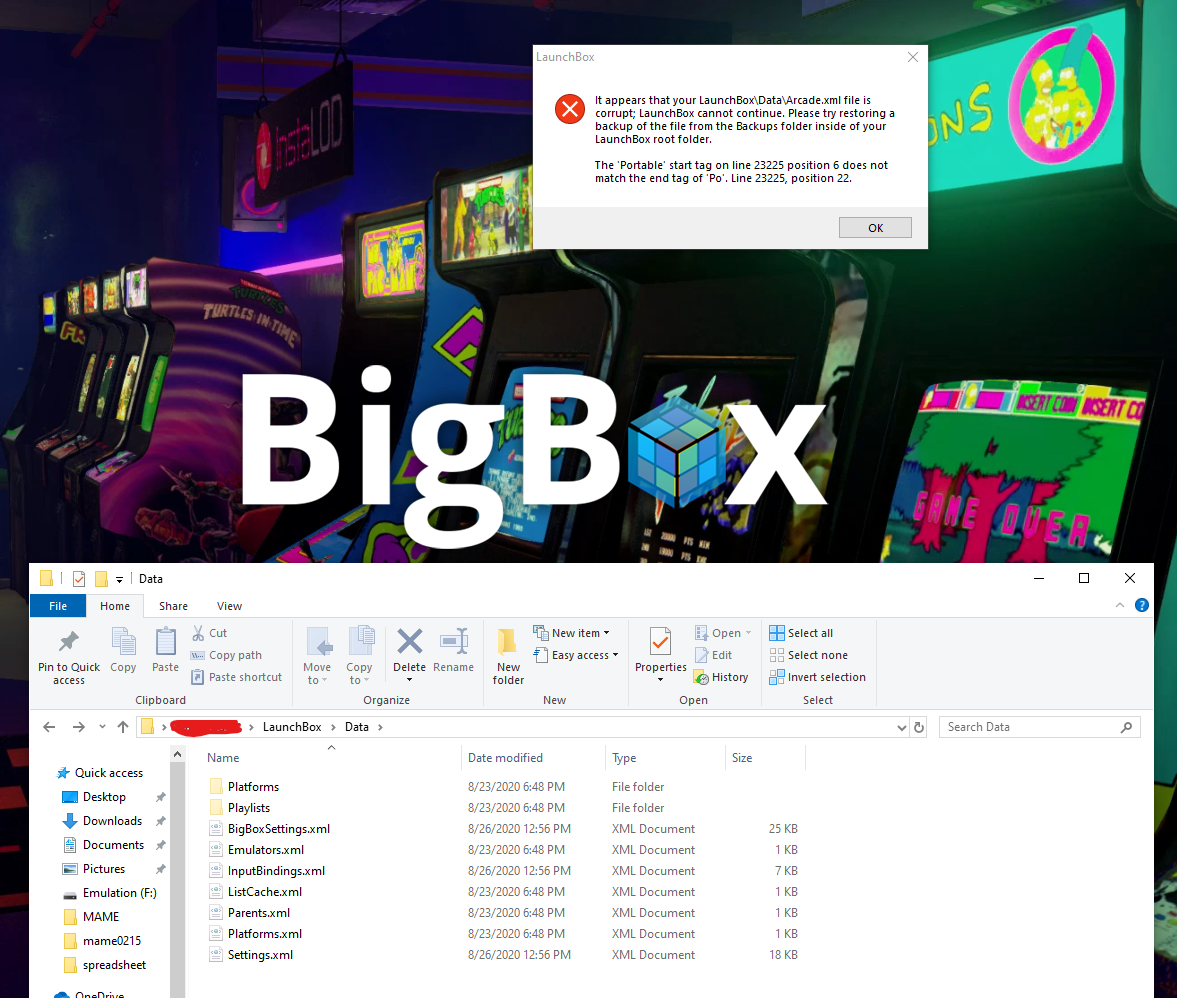Select the Playlists folder
Image resolution: width=1177 pixels, height=998 pixels.
(248, 807)
